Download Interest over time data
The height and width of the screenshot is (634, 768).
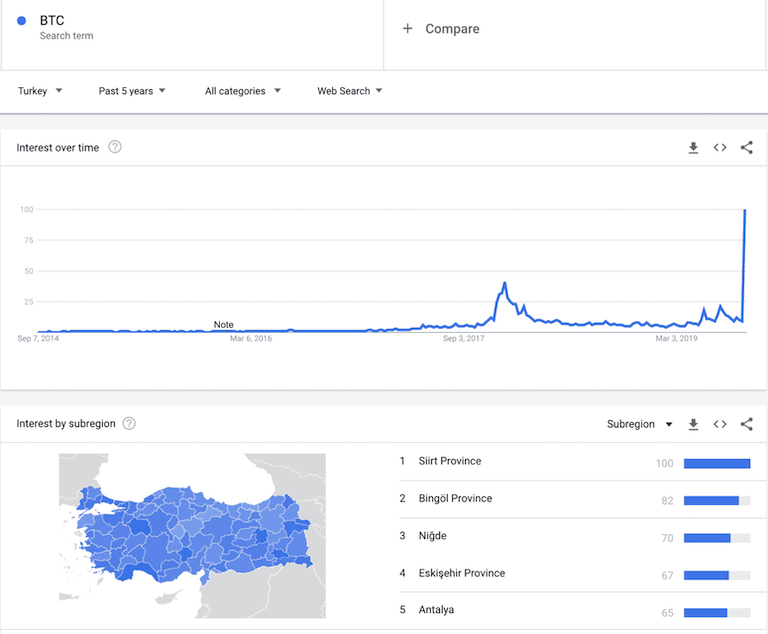tap(693, 147)
